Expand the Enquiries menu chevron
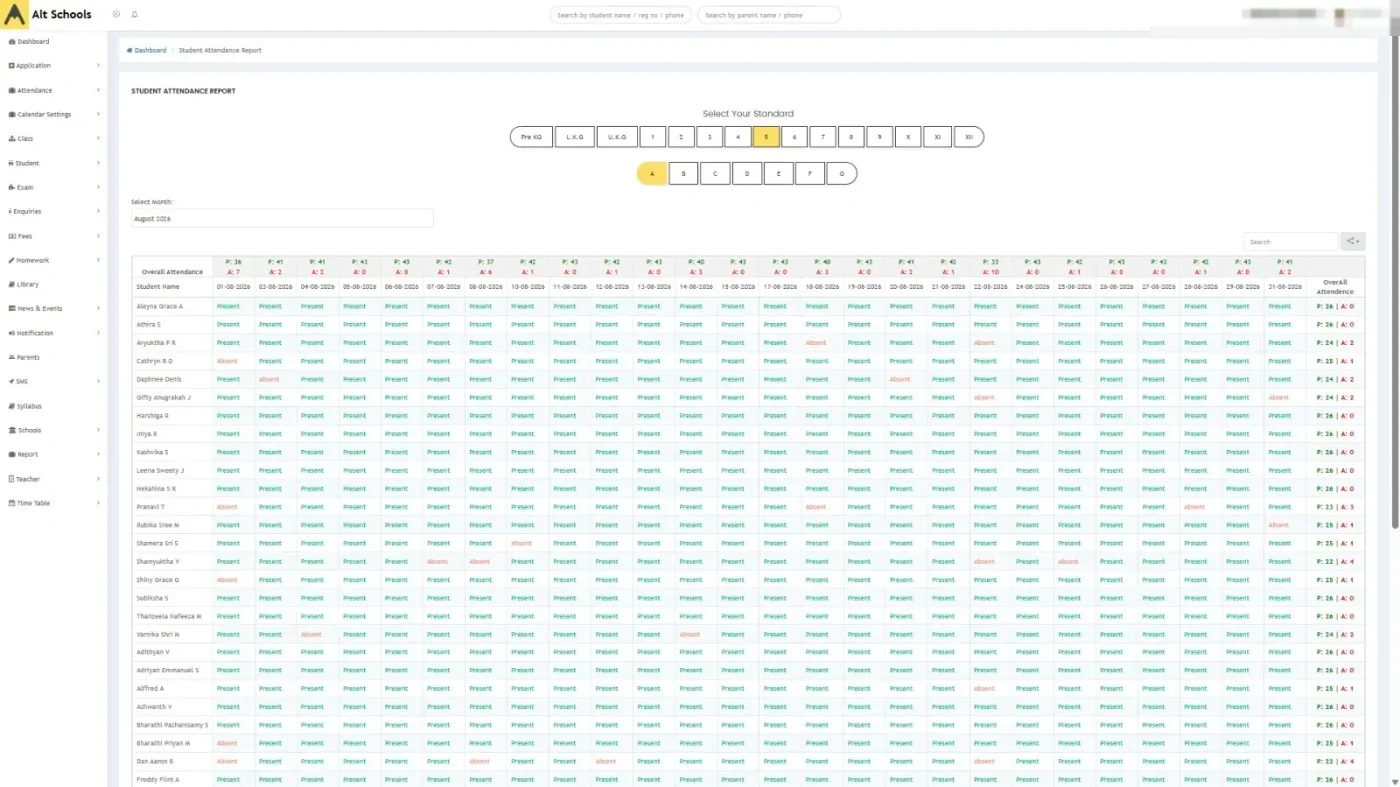 pos(98,211)
